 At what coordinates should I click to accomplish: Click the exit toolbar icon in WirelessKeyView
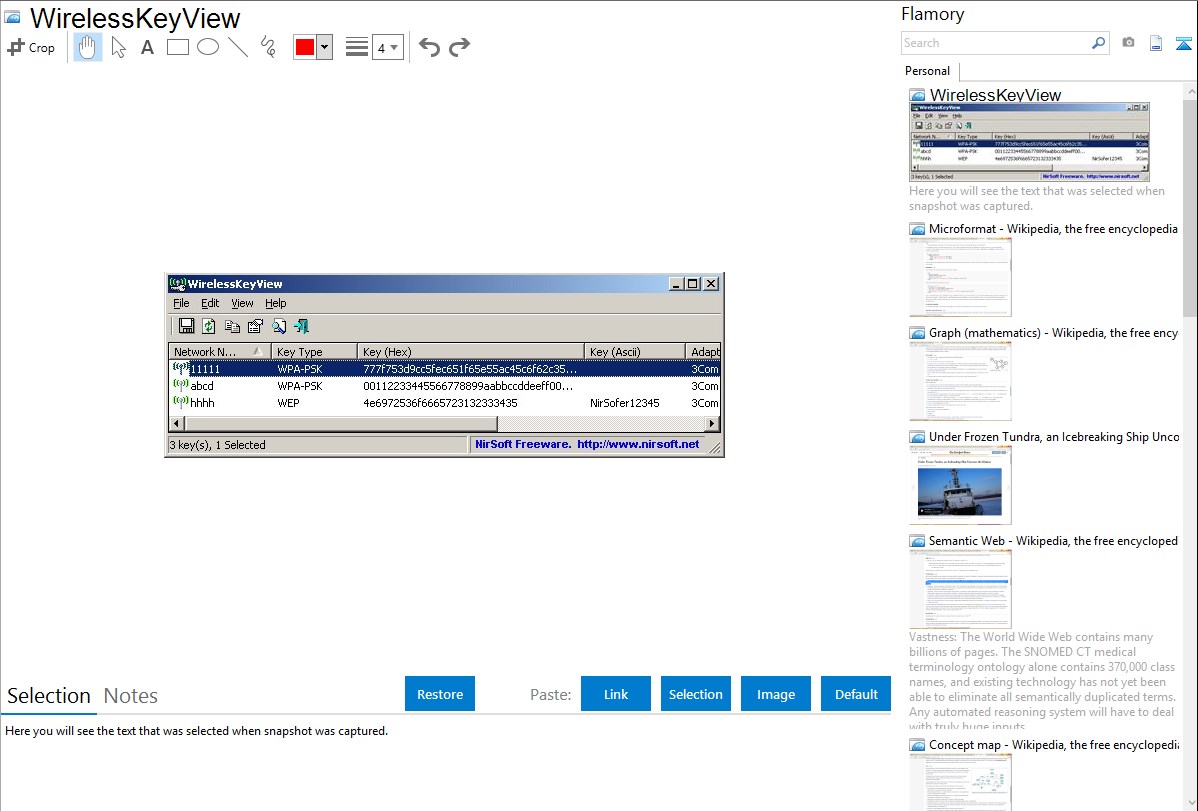tap(302, 326)
